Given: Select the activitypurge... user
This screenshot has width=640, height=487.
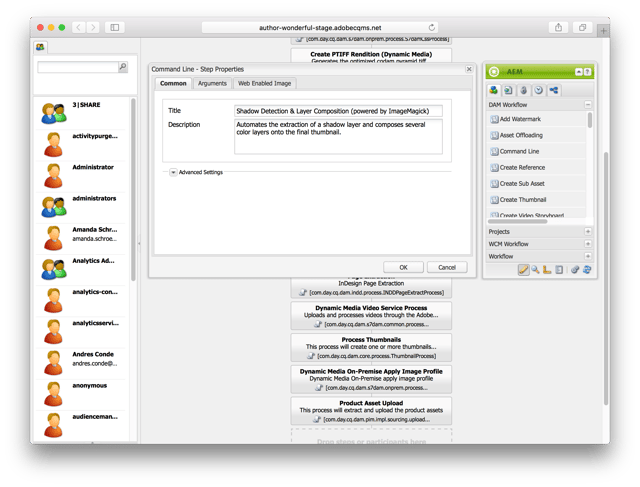Looking at the screenshot, I should point(81,145).
